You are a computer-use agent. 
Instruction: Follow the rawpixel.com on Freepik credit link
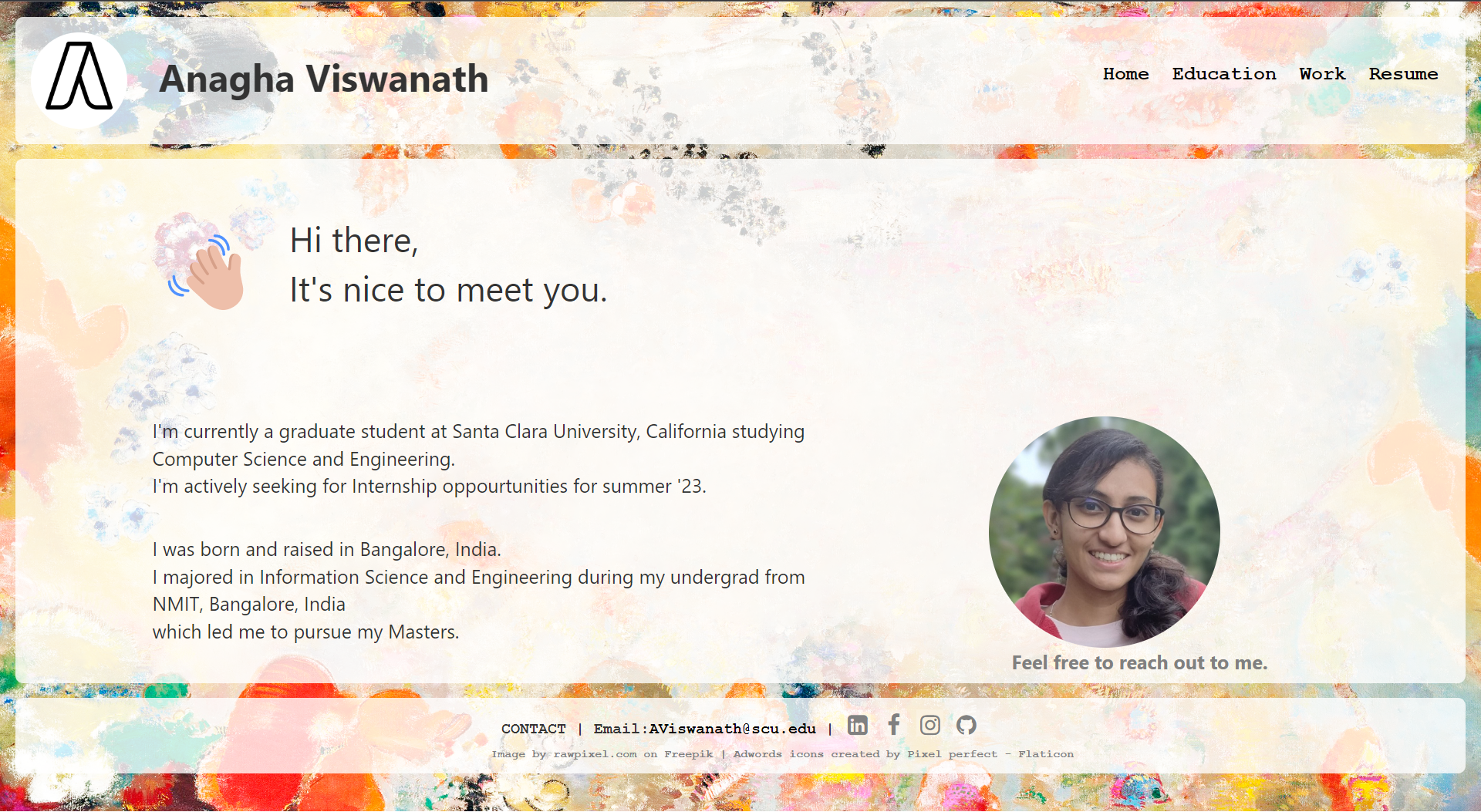pos(633,754)
